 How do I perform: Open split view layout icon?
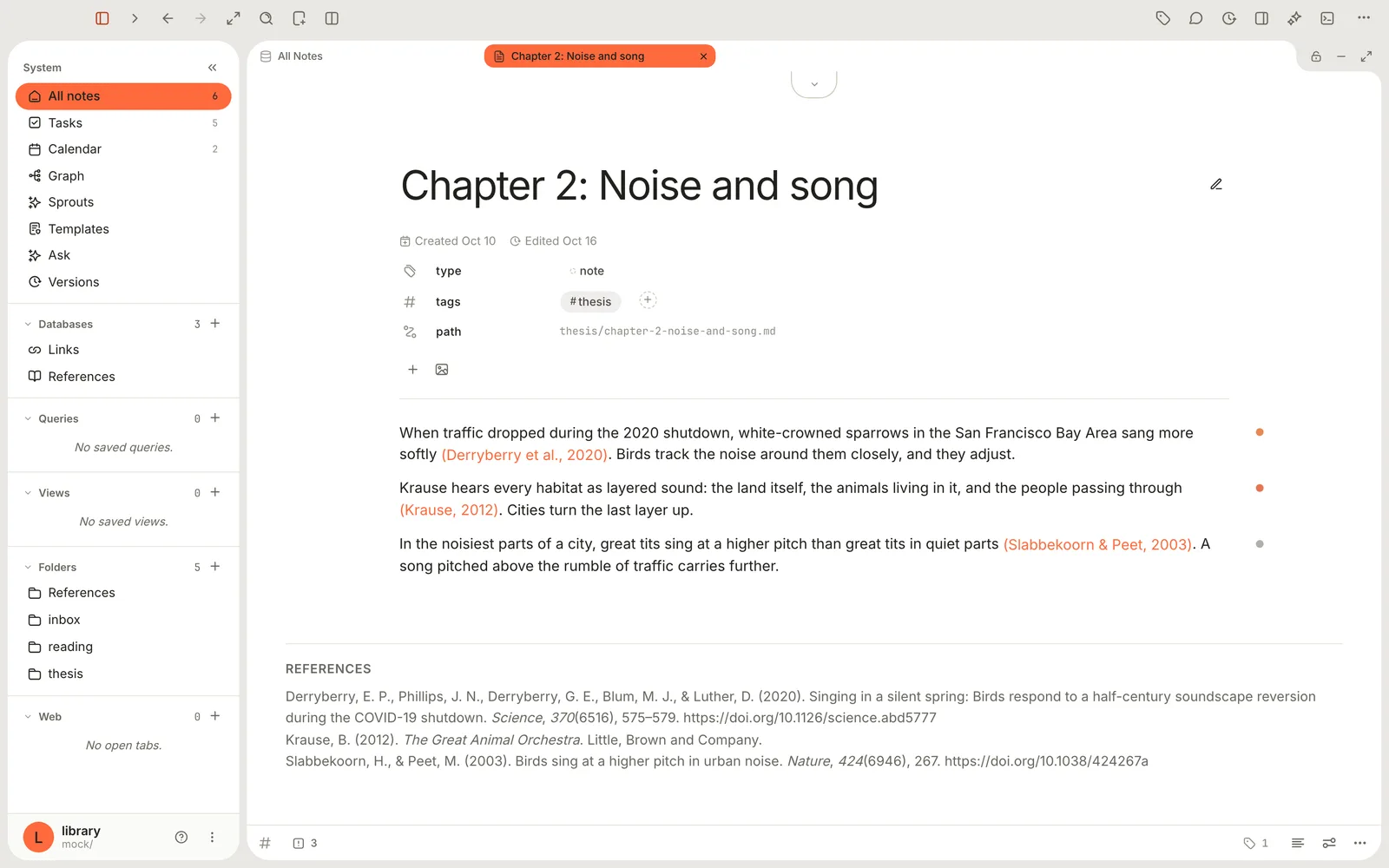click(x=332, y=18)
